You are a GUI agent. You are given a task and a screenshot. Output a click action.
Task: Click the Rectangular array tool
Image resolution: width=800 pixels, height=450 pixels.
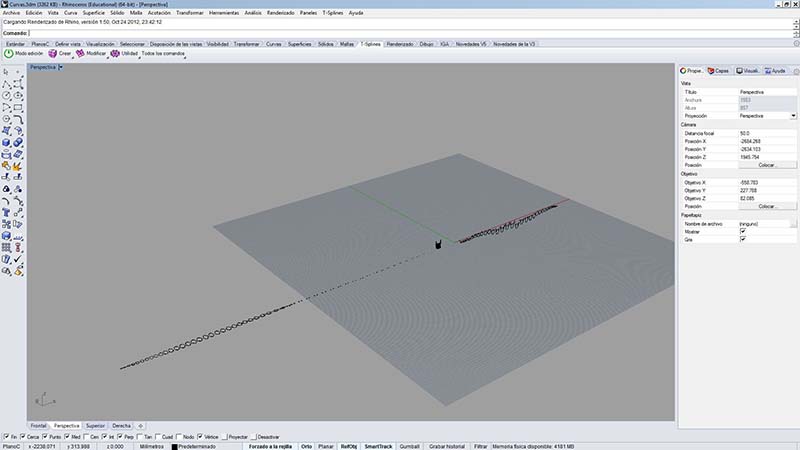(x=6, y=248)
